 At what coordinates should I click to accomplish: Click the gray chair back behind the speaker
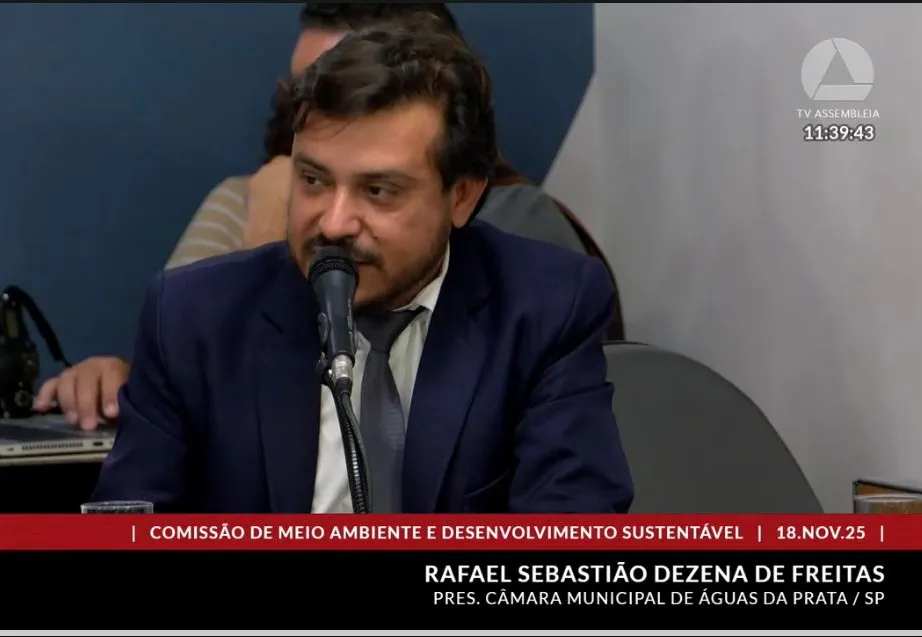700,420
